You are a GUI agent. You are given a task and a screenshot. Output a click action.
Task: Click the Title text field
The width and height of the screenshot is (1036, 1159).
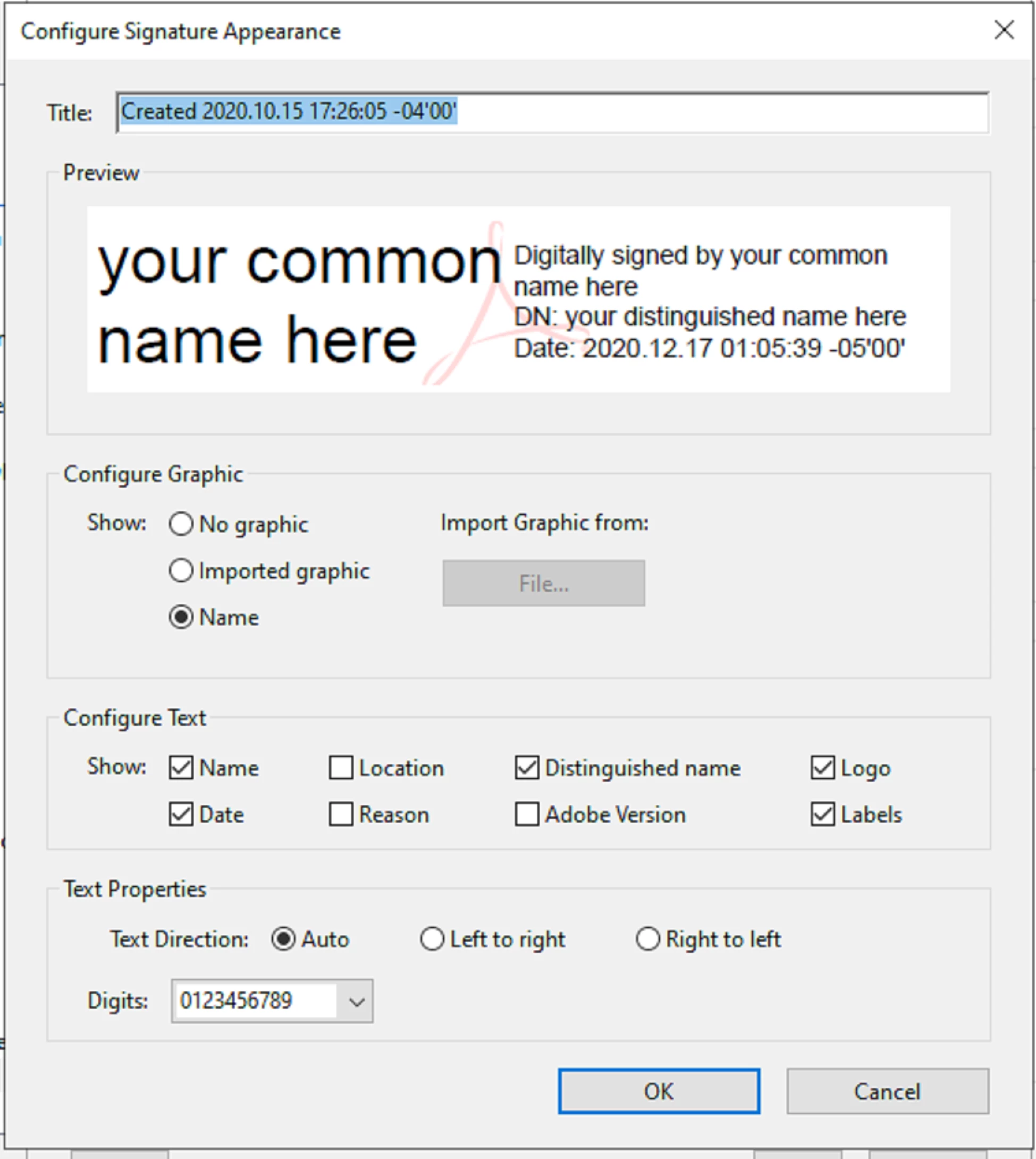[x=551, y=112]
